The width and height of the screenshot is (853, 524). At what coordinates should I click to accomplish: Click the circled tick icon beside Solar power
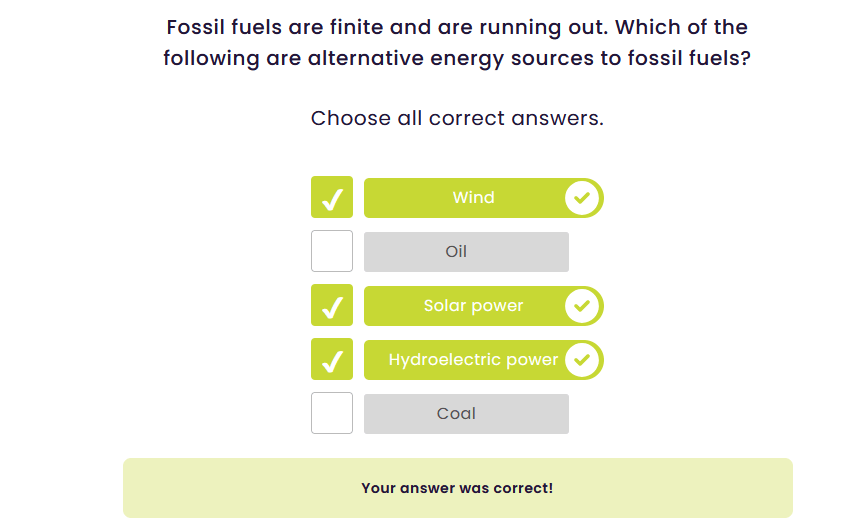(582, 306)
